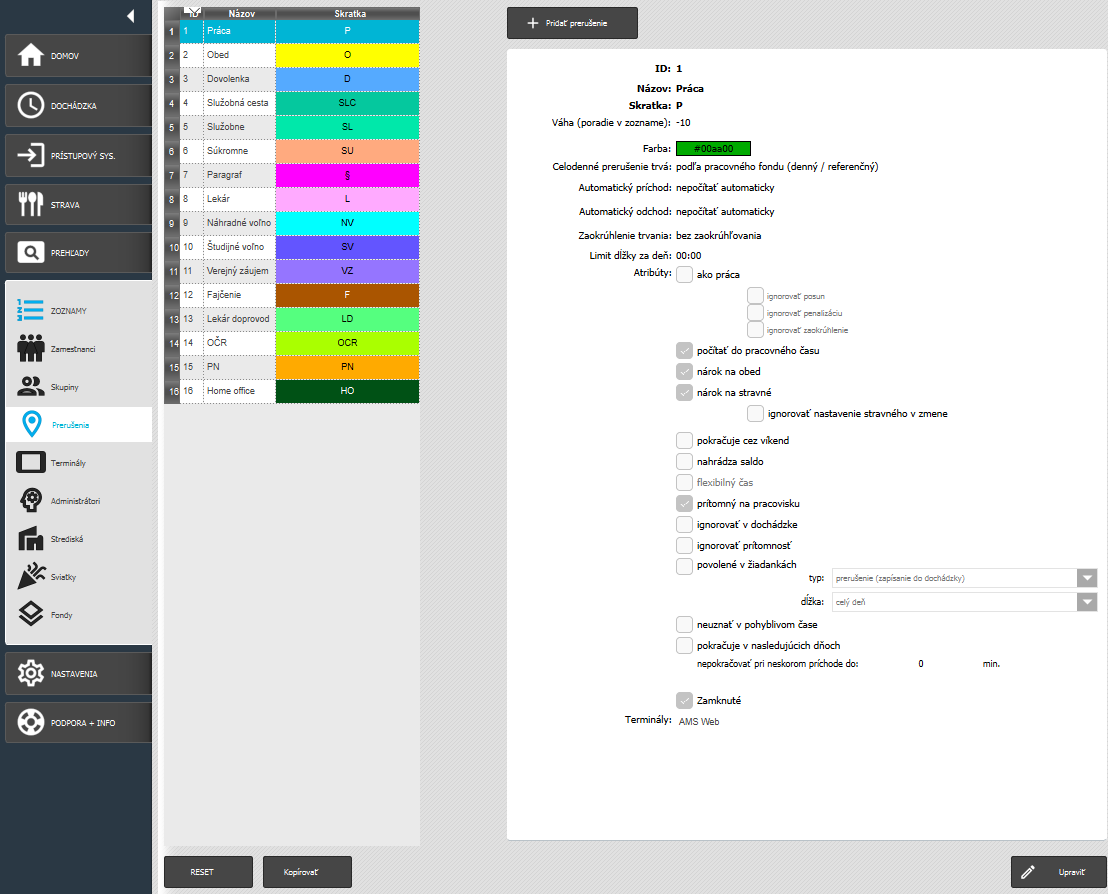Screen dimensions: 1108x894
Task: Collapse the sidebar with the left arrow
Action: [x=130, y=15]
